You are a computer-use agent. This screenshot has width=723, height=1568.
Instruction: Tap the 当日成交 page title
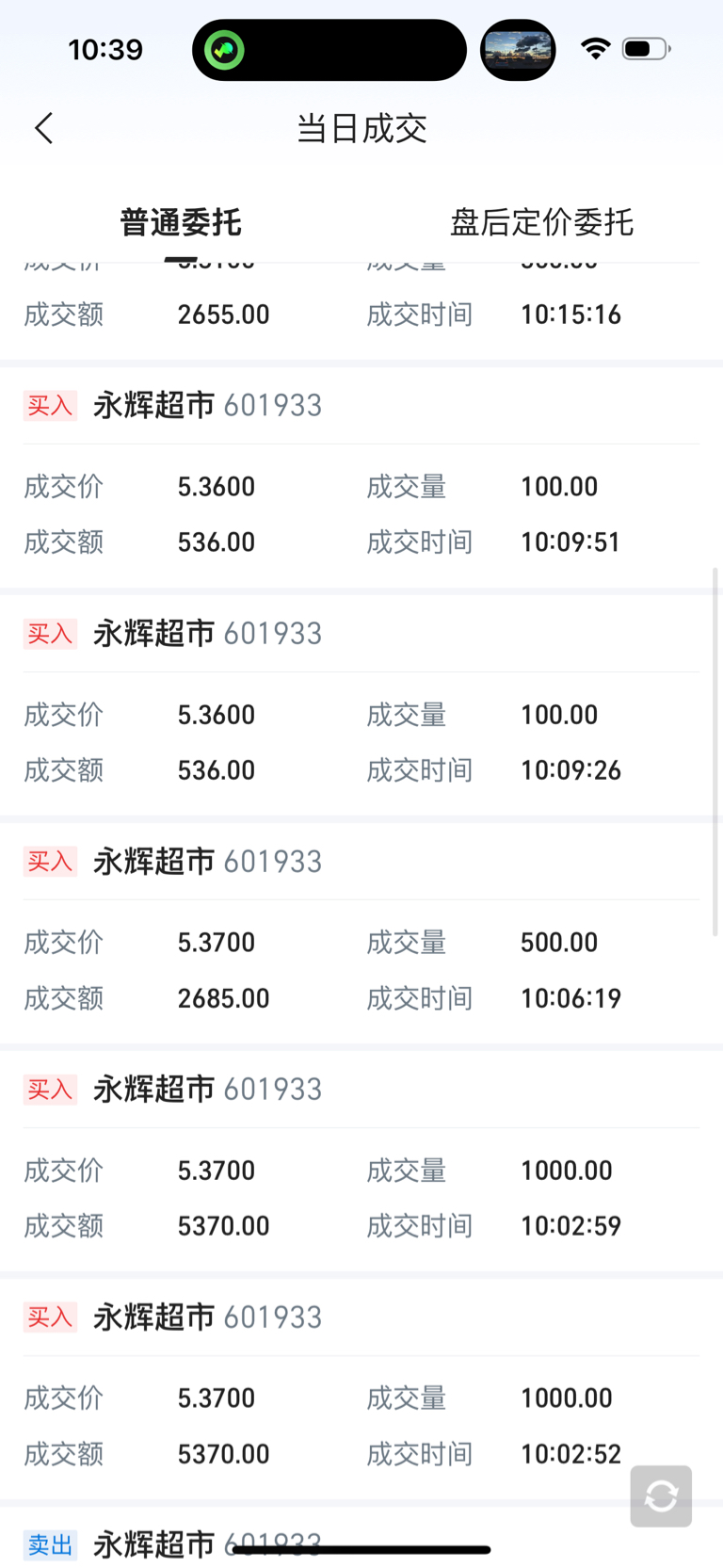(x=361, y=128)
